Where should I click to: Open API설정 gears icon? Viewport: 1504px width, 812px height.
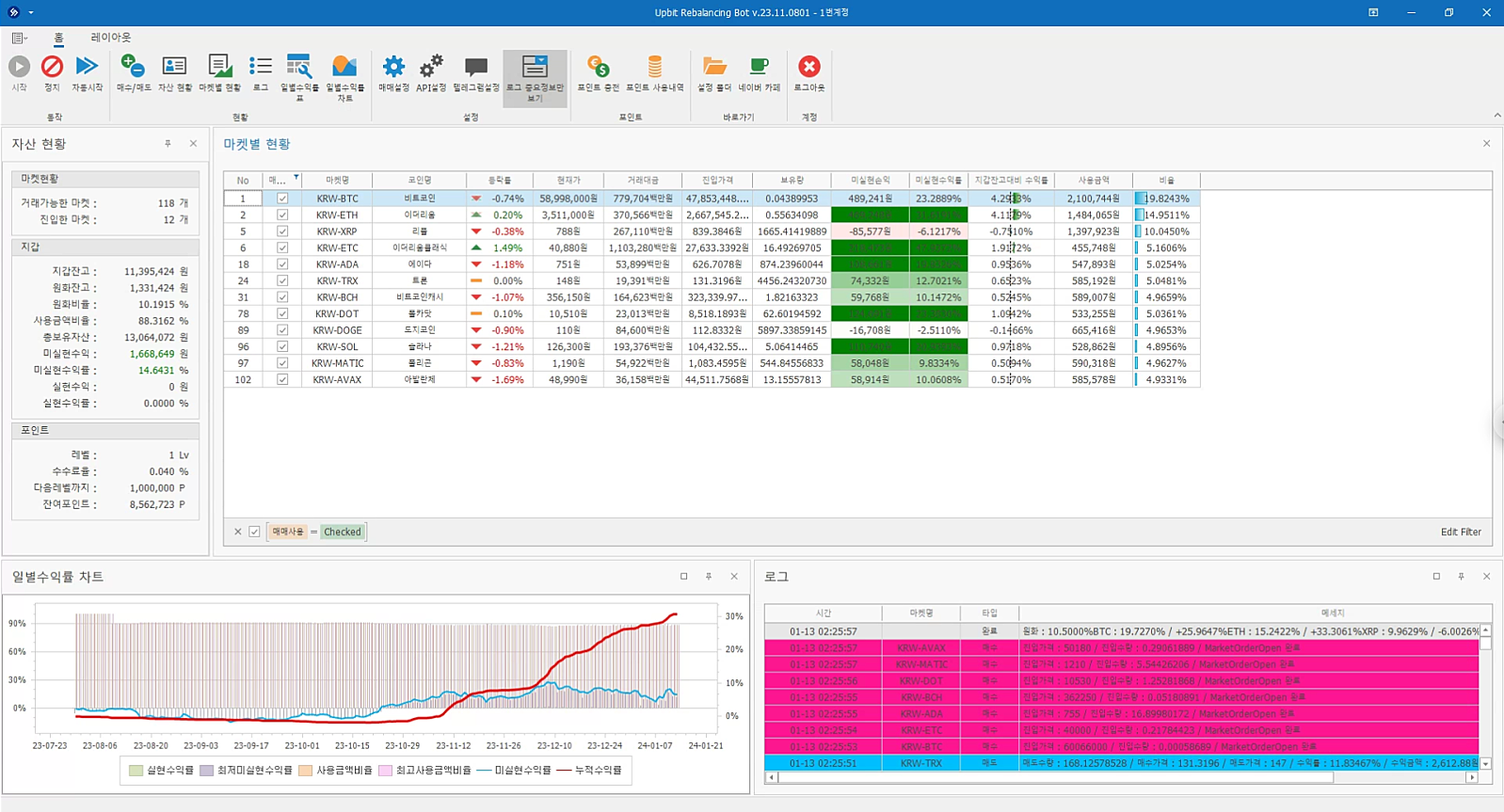tap(431, 67)
